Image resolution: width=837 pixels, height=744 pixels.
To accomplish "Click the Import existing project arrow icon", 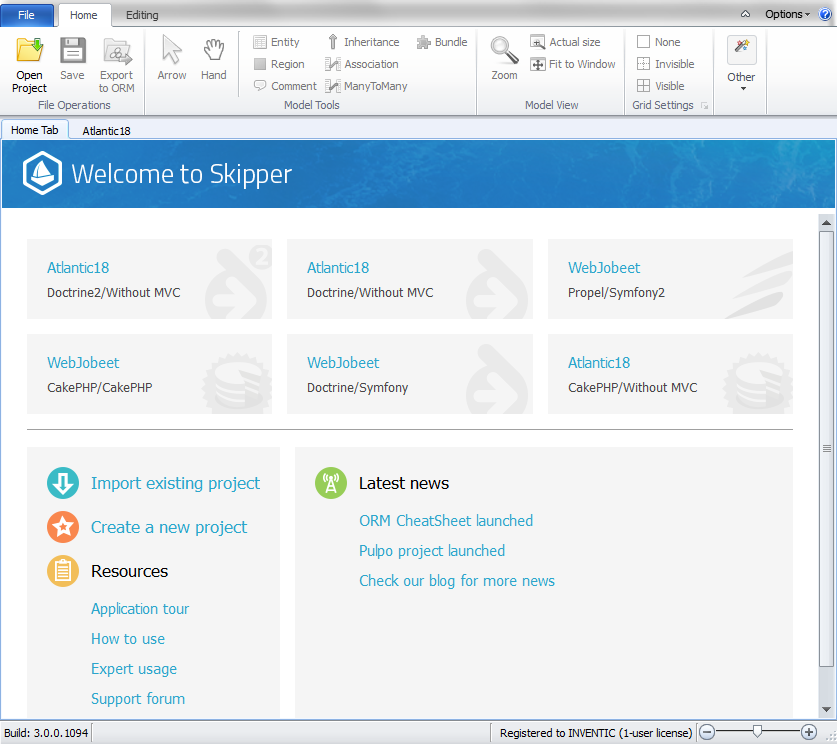I will point(63,483).
